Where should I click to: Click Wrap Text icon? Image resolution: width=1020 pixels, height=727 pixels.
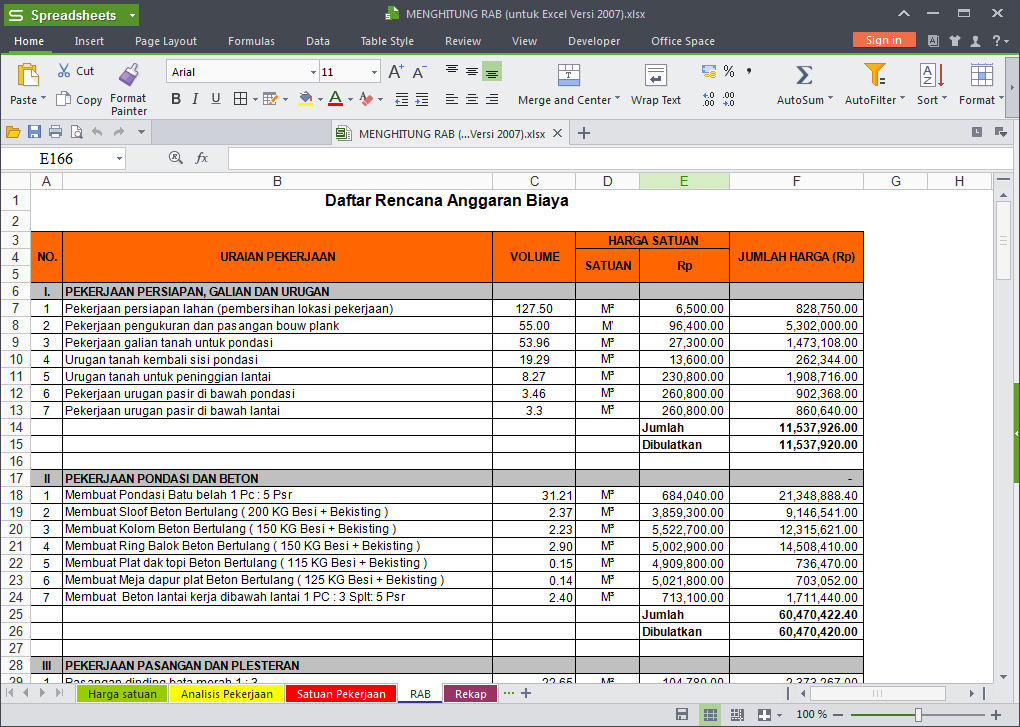tap(655, 75)
